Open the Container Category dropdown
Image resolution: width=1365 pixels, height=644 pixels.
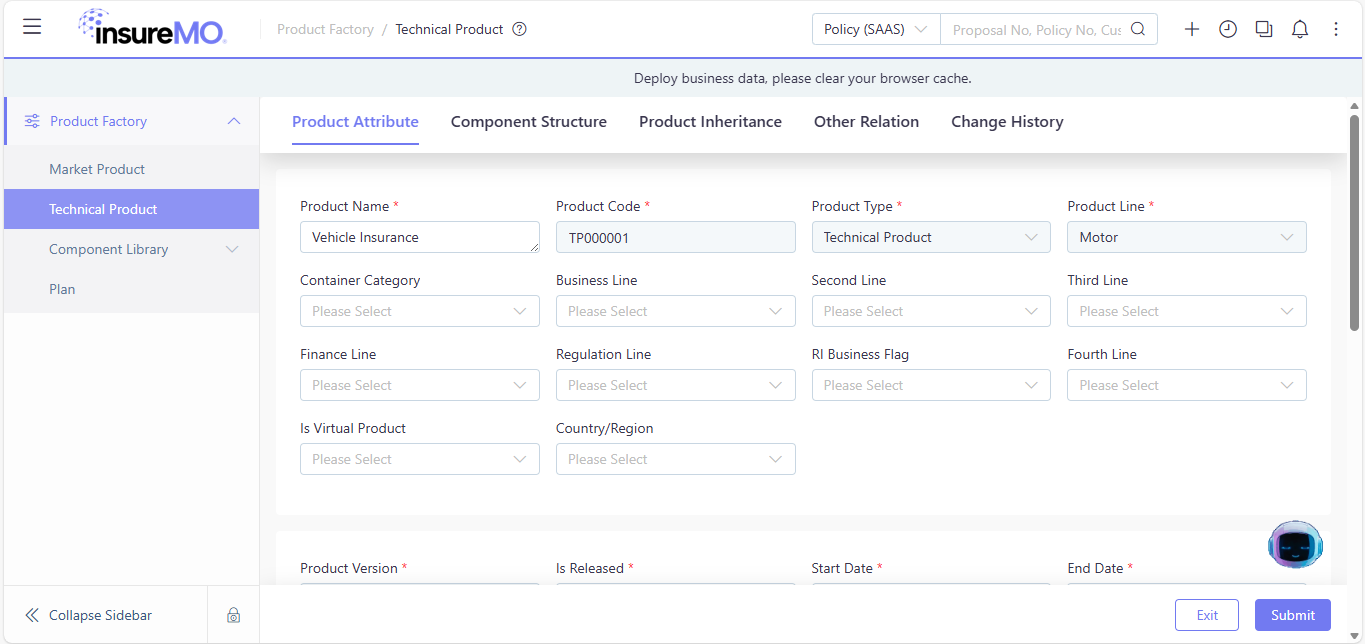420,311
